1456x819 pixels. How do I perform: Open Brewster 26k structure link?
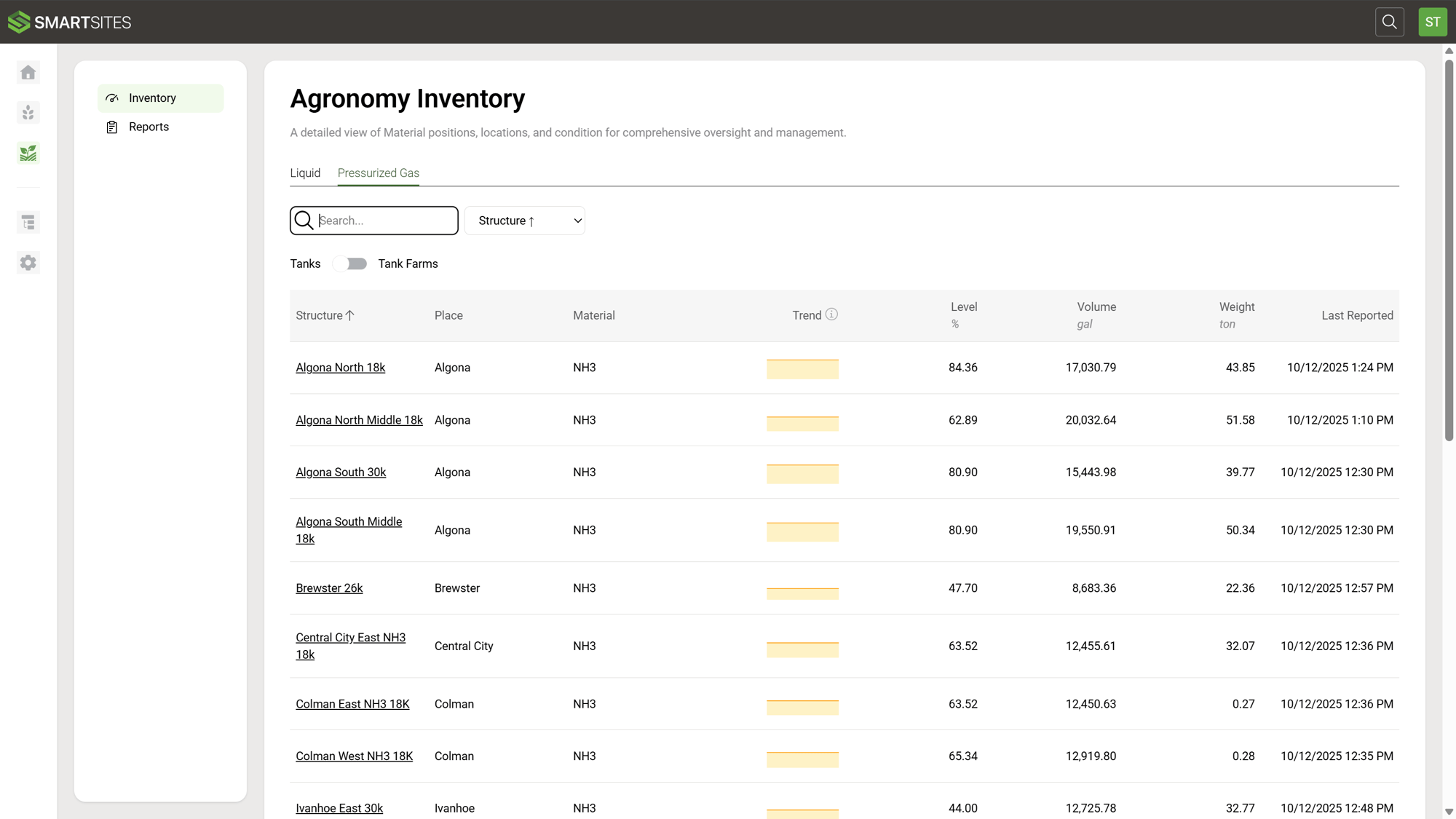(329, 588)
